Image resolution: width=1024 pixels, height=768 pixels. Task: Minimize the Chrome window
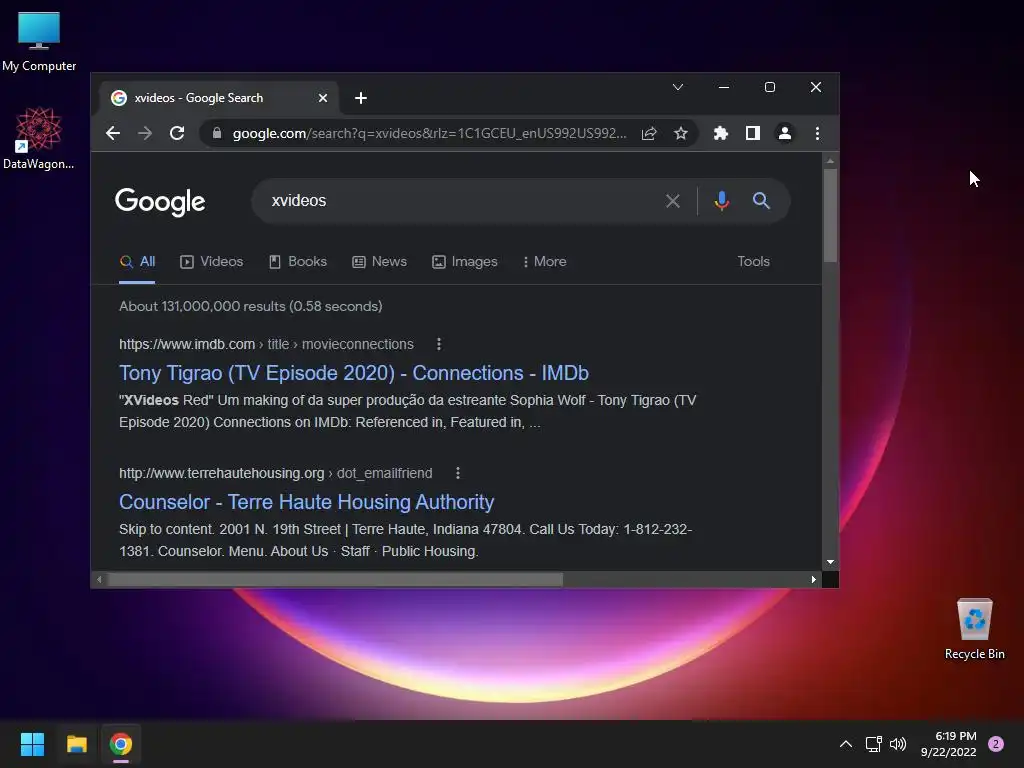pos(724,87)
